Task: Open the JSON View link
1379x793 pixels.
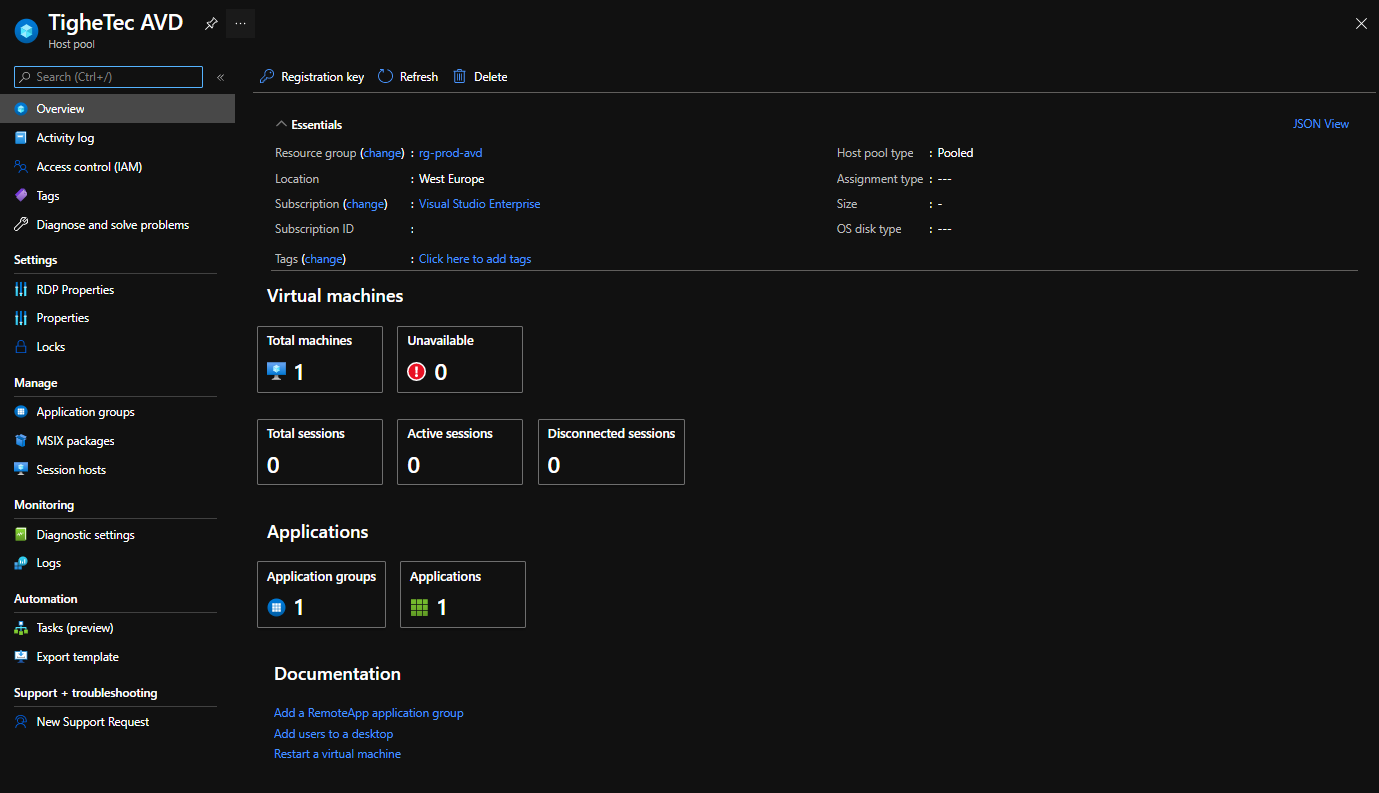Action: click(x=1320, y=124)
